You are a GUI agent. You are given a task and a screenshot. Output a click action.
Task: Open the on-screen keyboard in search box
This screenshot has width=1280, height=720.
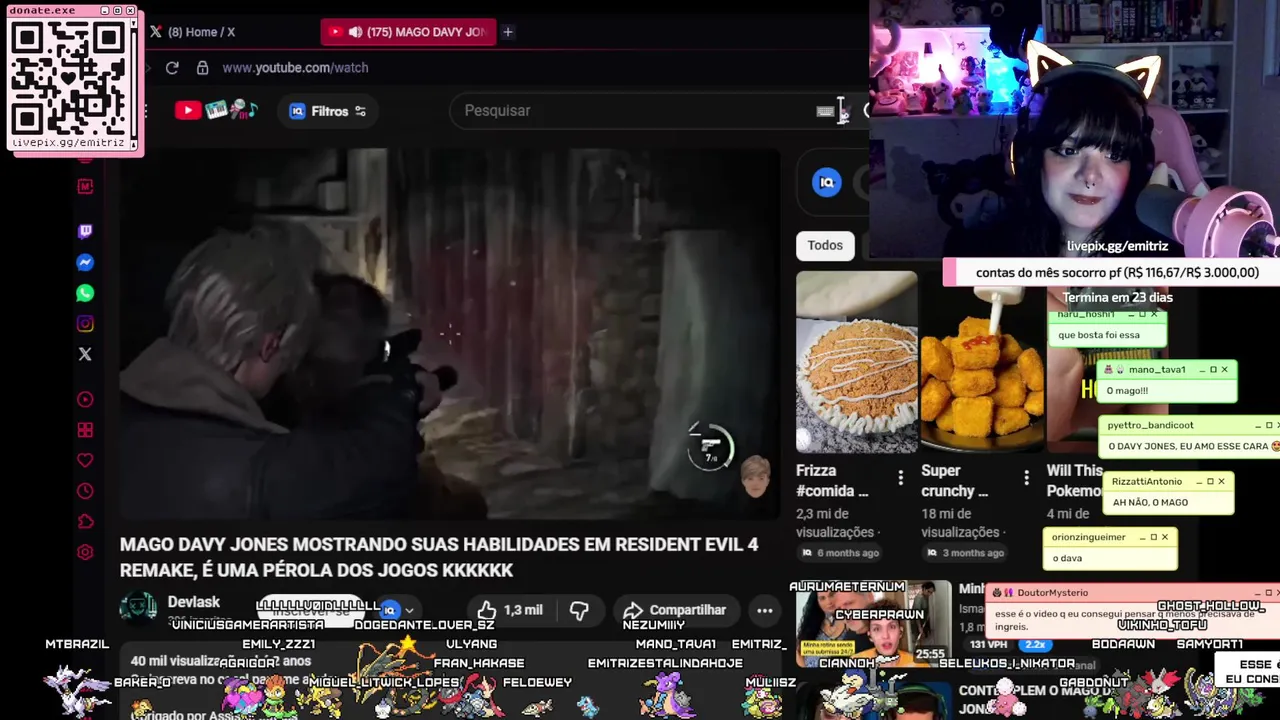[825, 111]
